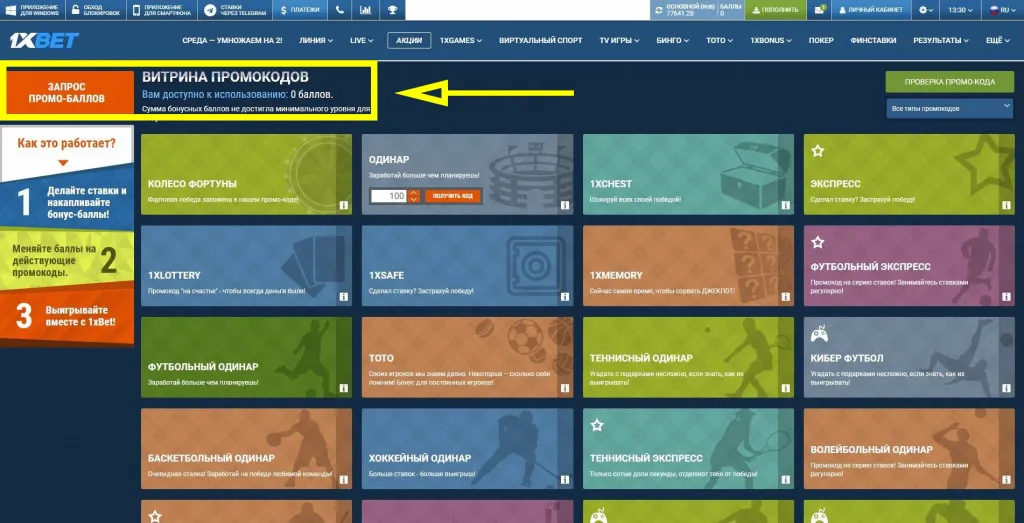The image size is (1024, 523).
Task: Open the 1XMEMORY promo card
Action: pyautogui.click(x=688, y=266)
